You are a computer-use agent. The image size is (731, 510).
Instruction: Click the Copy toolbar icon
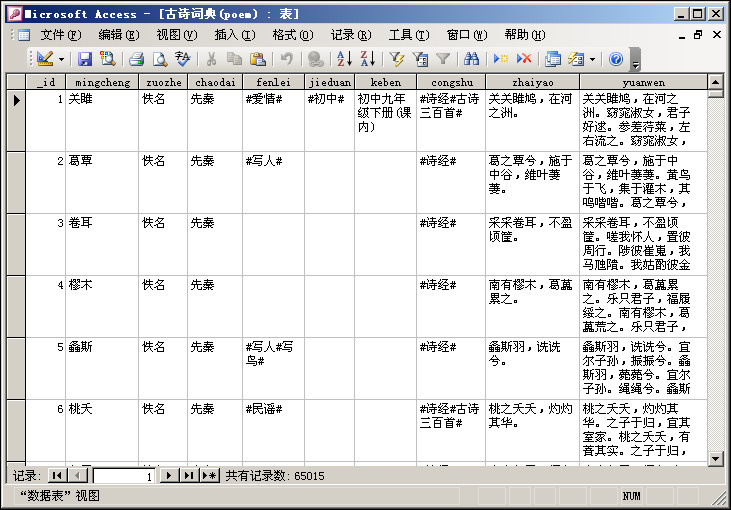pyautogui.click(x=234, y=59)
